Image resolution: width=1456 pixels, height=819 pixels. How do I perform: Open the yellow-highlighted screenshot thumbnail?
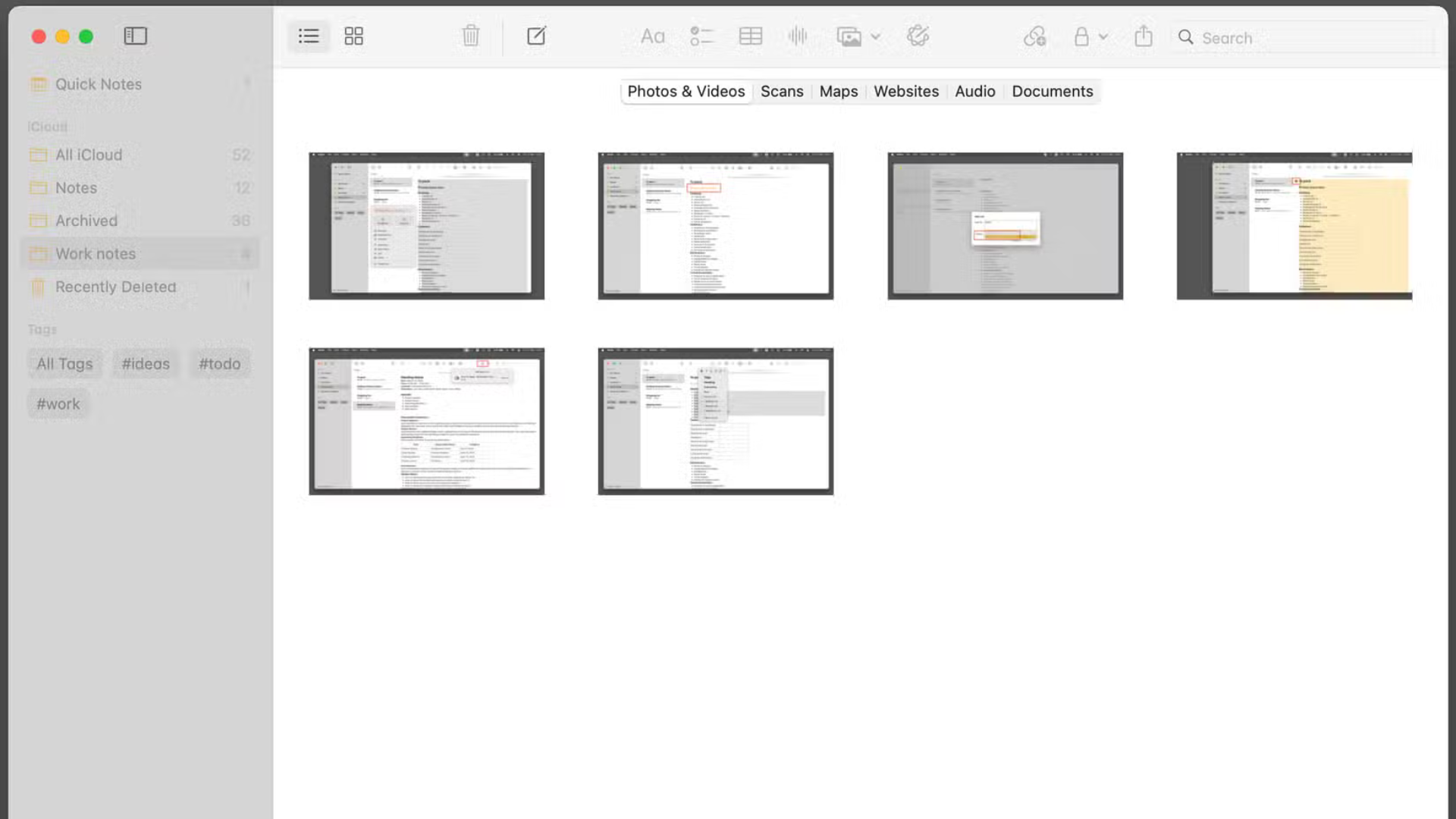[x=1294, y=225]
